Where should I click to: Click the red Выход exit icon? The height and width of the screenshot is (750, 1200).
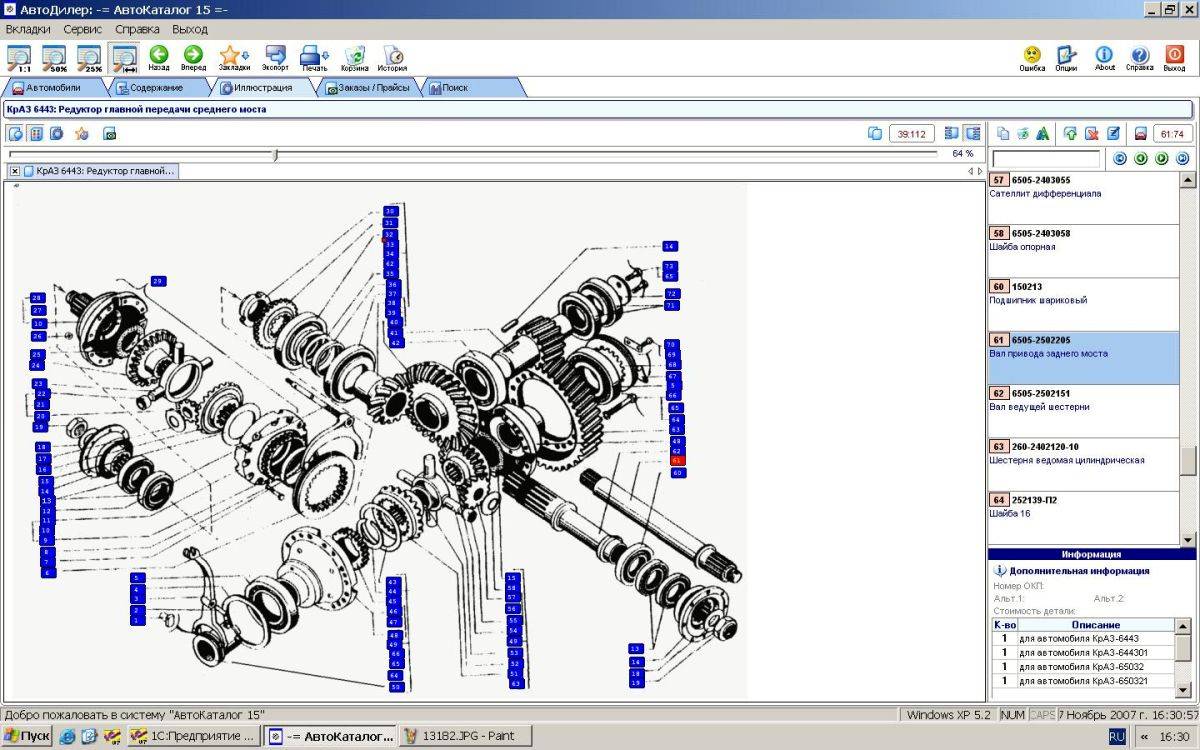1174,59
